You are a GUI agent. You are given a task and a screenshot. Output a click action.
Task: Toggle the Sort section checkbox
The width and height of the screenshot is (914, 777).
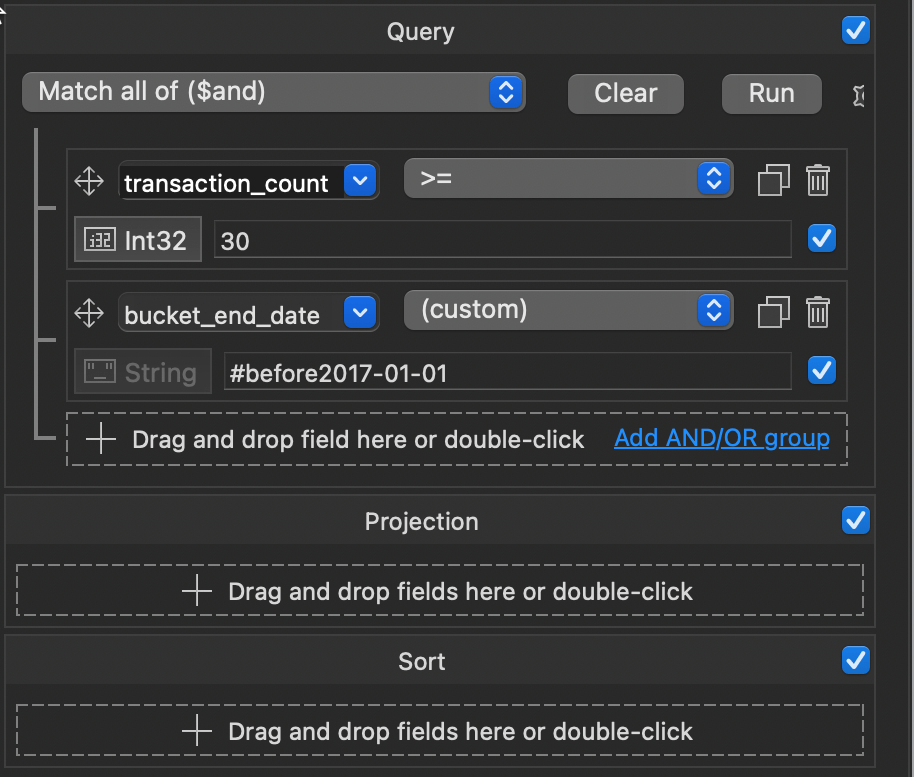tap(856, 661)
